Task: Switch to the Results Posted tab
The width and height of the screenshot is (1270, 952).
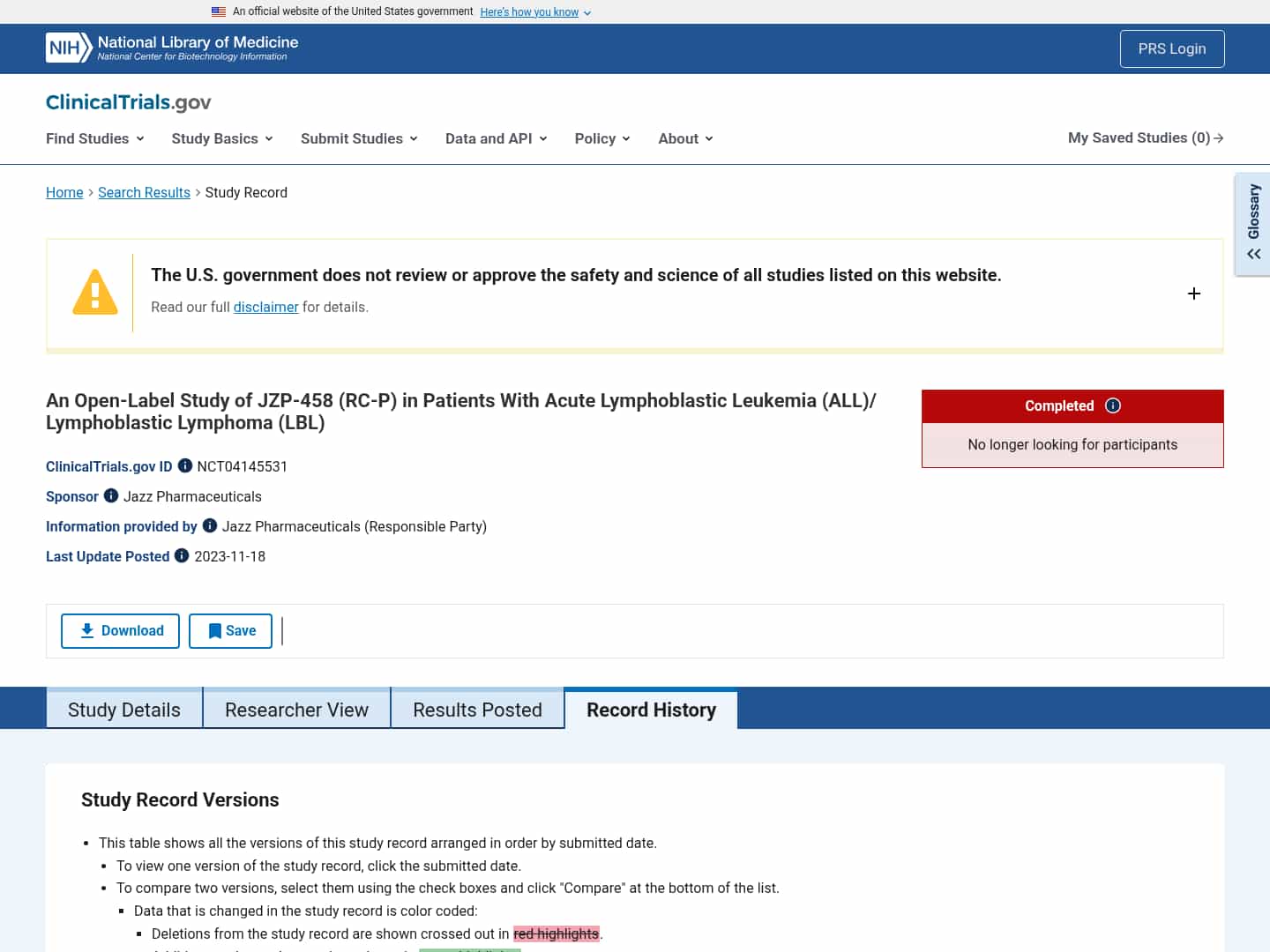Action: pos(477,709)
